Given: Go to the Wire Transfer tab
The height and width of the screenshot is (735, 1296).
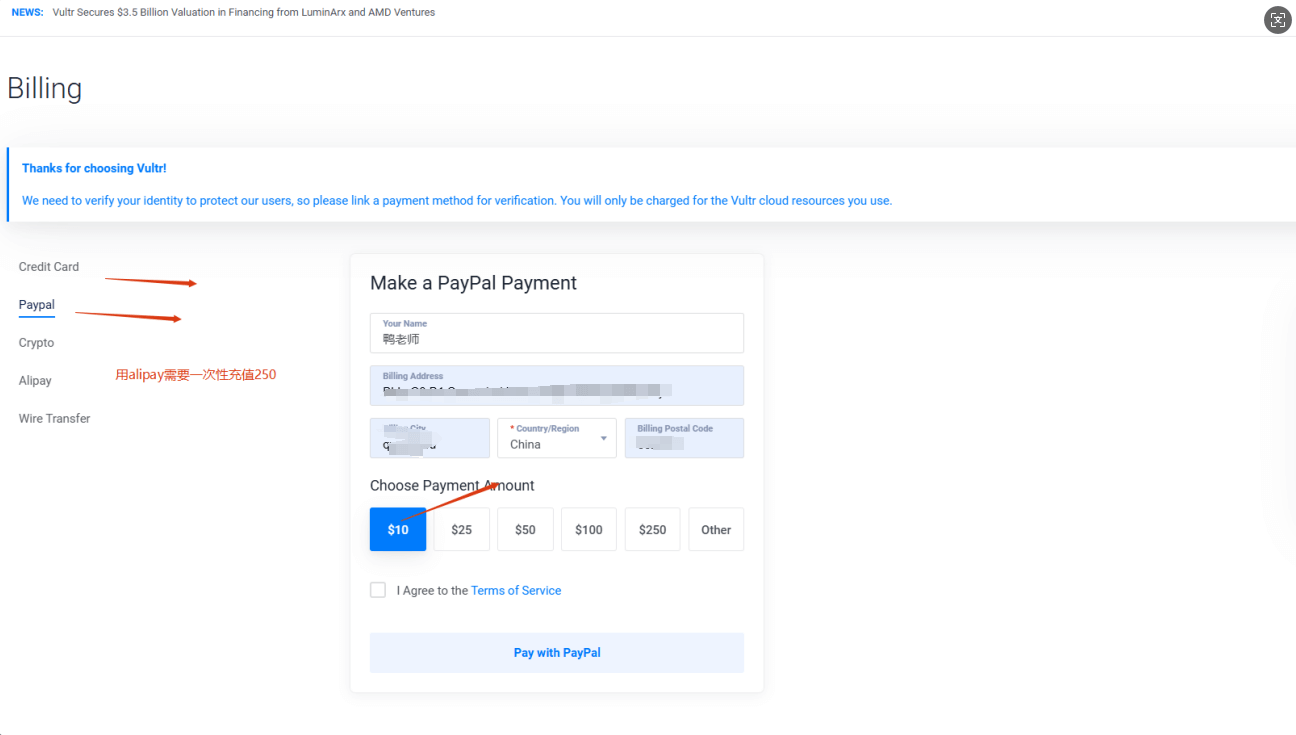Looking at the screenshot, I should click(x=55, y=419).
